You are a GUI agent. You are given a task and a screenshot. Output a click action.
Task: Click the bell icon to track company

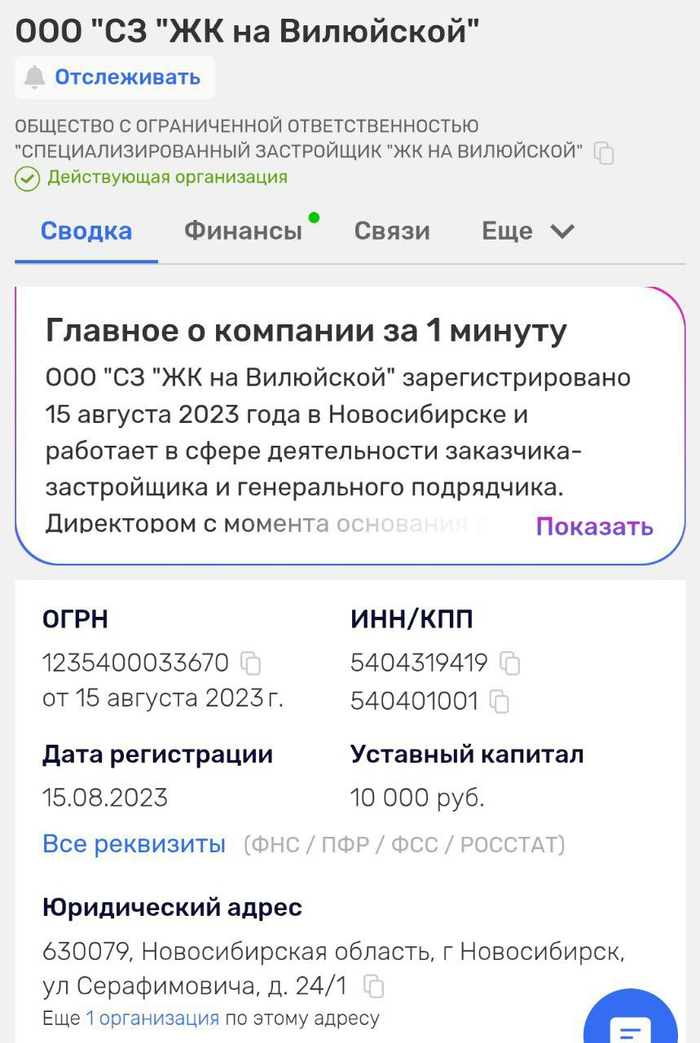[36, 77]
